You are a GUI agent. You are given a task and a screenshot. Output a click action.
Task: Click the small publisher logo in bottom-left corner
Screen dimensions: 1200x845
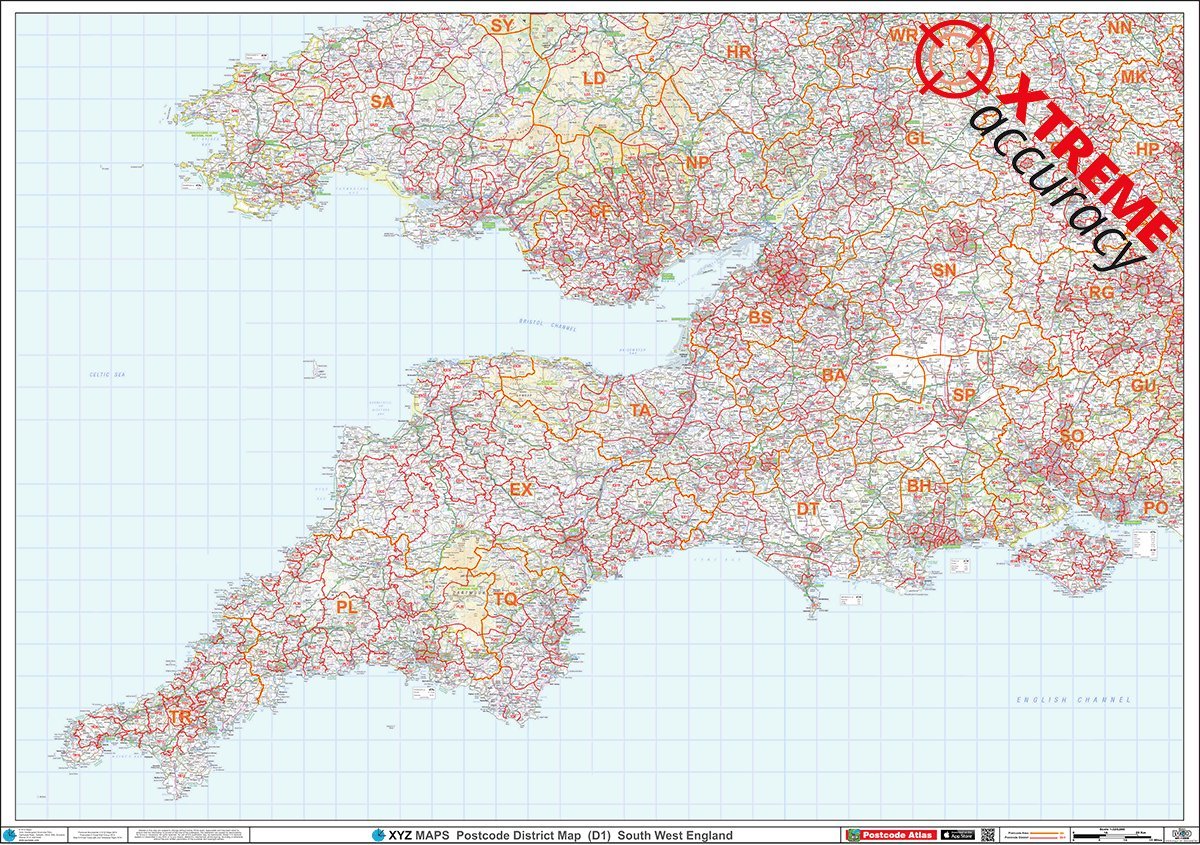pyautogui.click(x=12, y=835)
